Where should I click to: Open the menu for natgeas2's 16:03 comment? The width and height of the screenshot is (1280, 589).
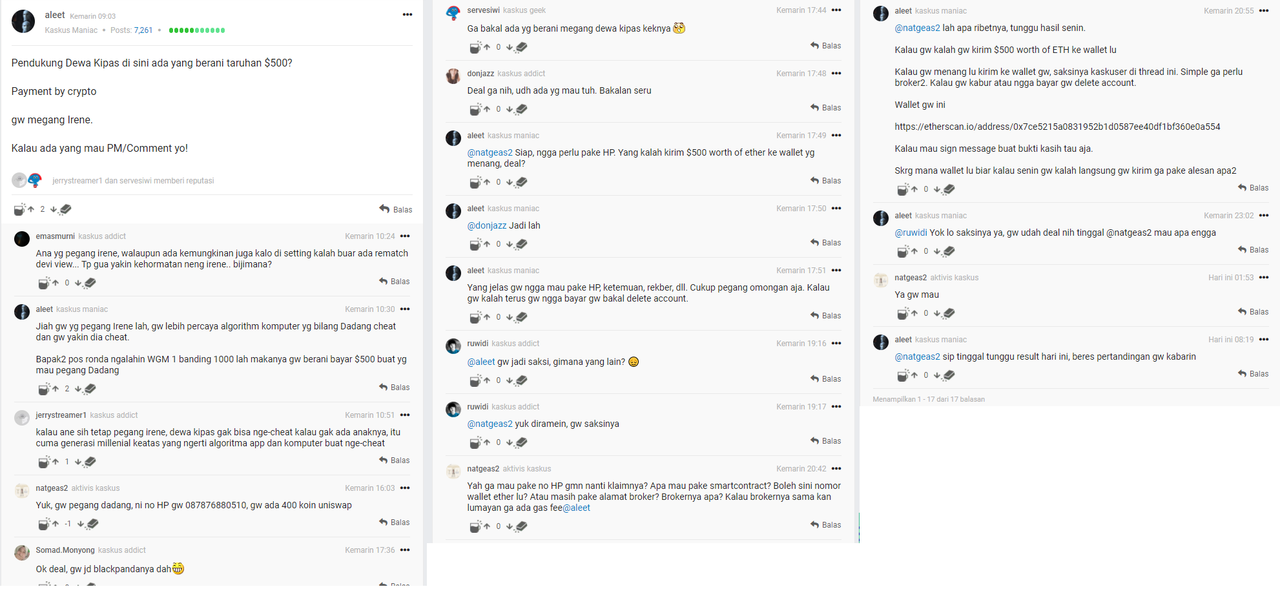(404, 488)
